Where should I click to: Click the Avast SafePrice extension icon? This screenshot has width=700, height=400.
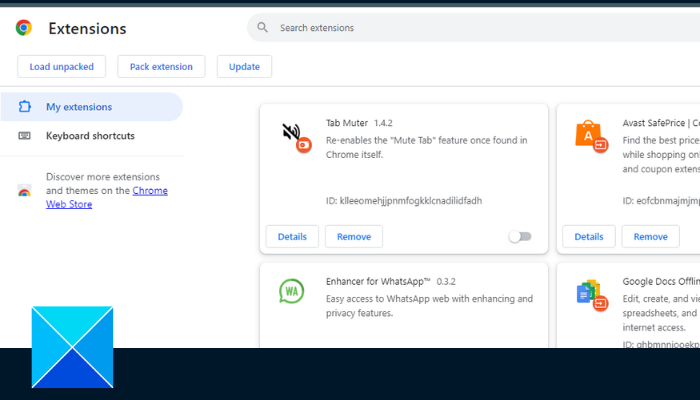589,135
